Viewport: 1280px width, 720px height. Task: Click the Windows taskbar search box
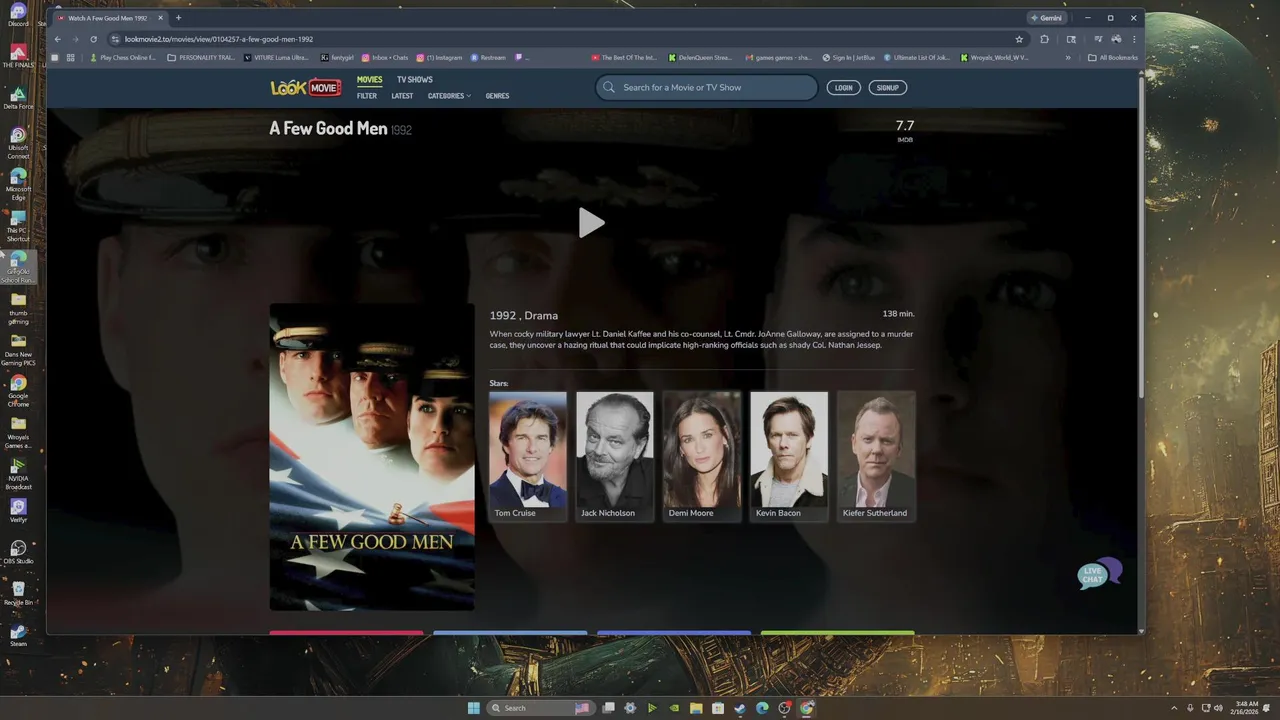pyautogui.click(x=541, y=708)
